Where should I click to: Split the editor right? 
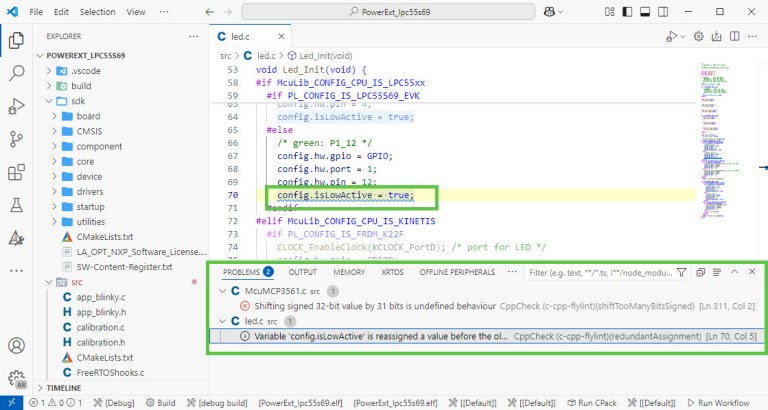pyautogui.click(x=735, y=36)
